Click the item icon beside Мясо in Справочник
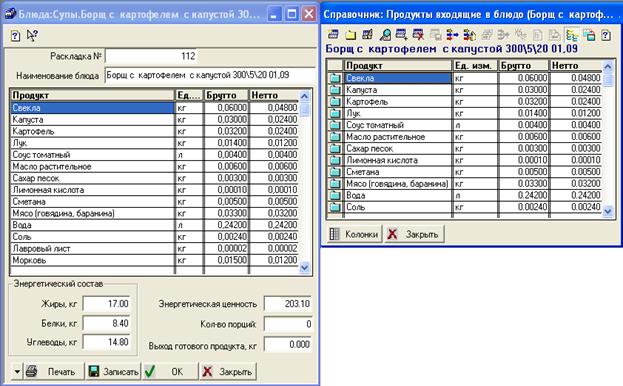 click(335, 183)
